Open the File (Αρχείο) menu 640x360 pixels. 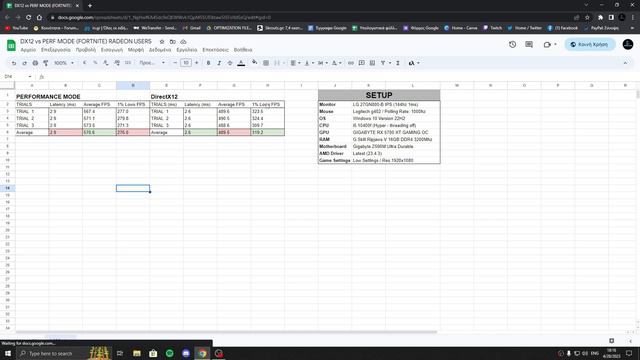tap(28, 50)
